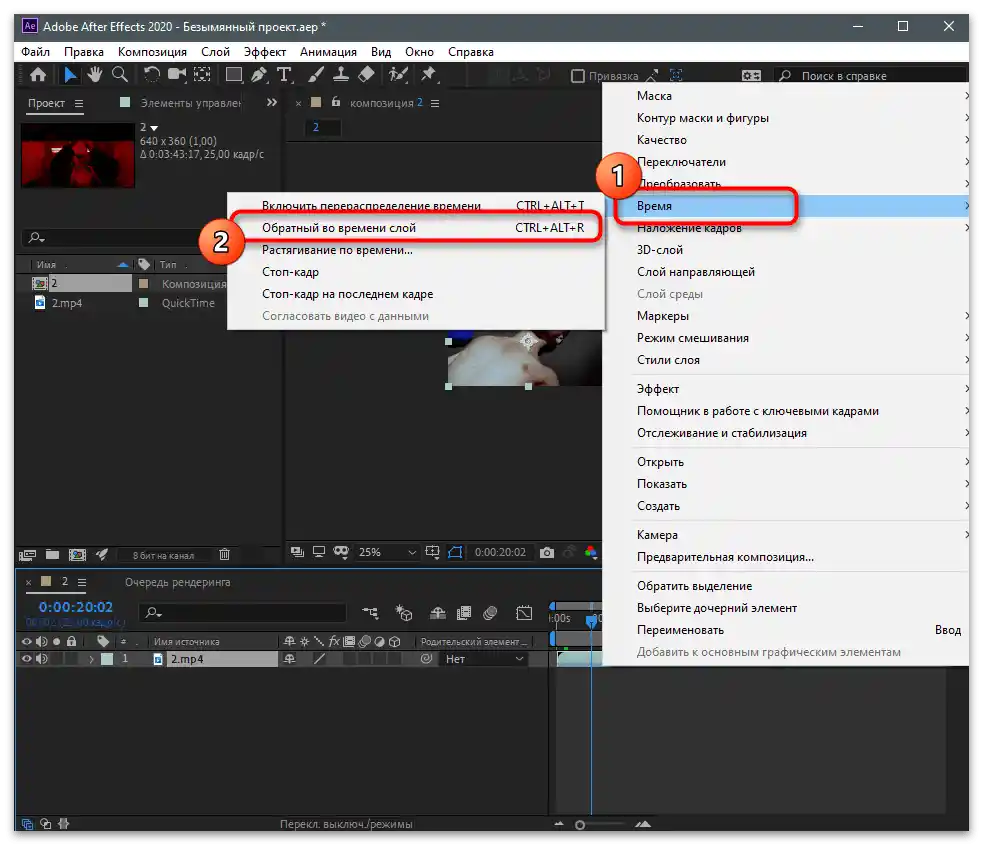Click the Очередь рендеринга tab

[x=177, y=582]
